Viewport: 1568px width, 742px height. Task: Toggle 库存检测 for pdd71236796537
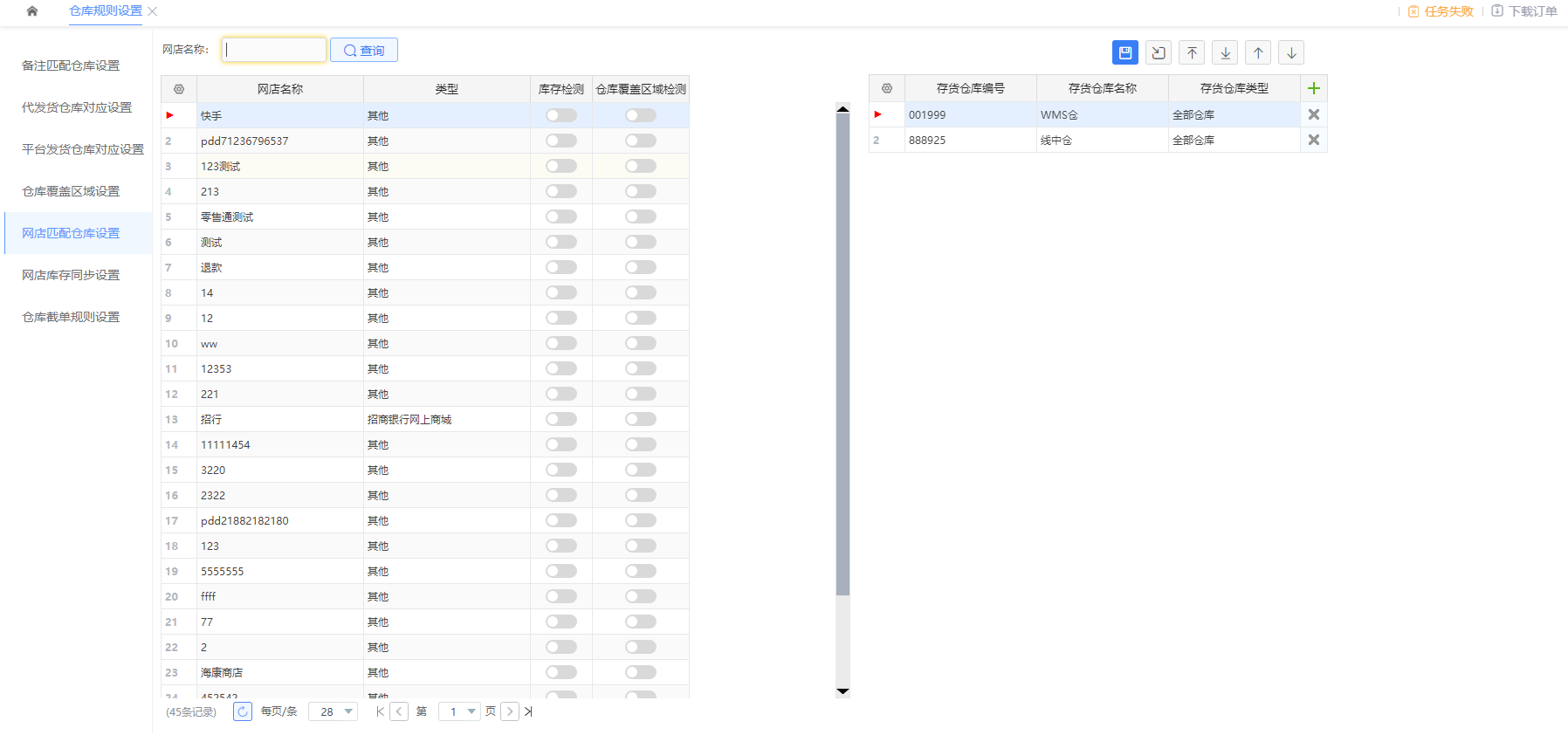(x=561, y=141)
